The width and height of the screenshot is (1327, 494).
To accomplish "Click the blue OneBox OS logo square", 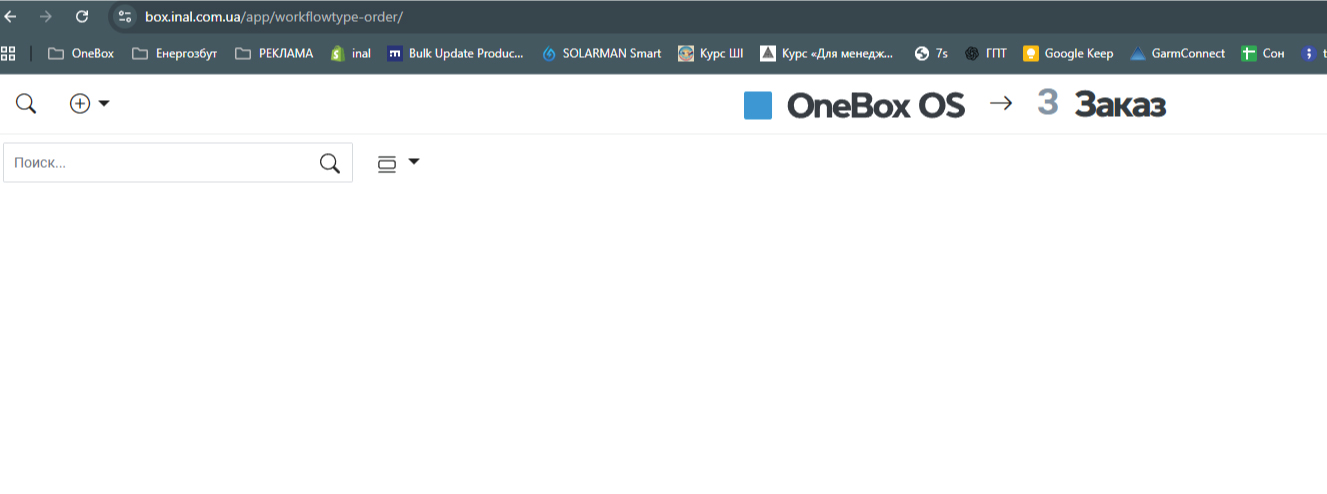I will pos(758,105).
